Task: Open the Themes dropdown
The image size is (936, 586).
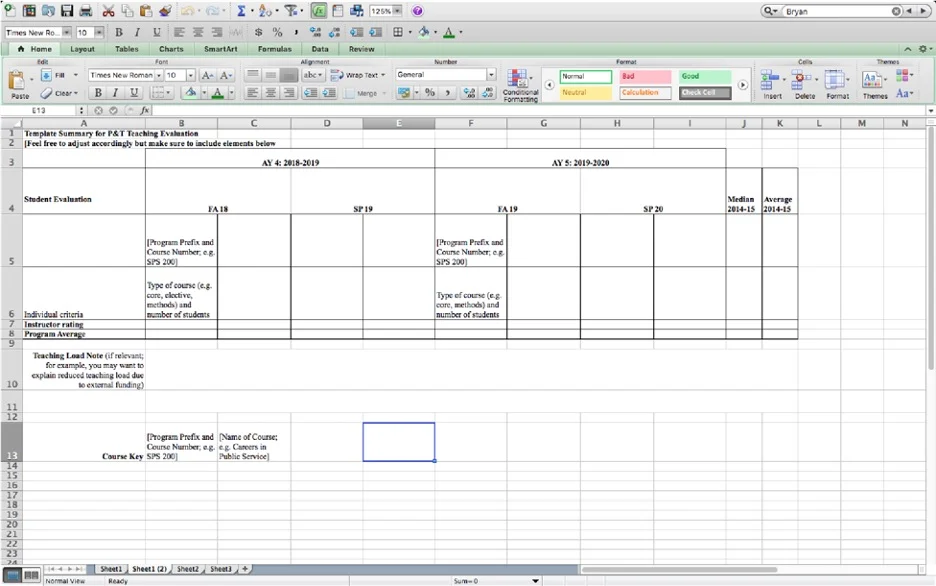Action: [875, 84]
